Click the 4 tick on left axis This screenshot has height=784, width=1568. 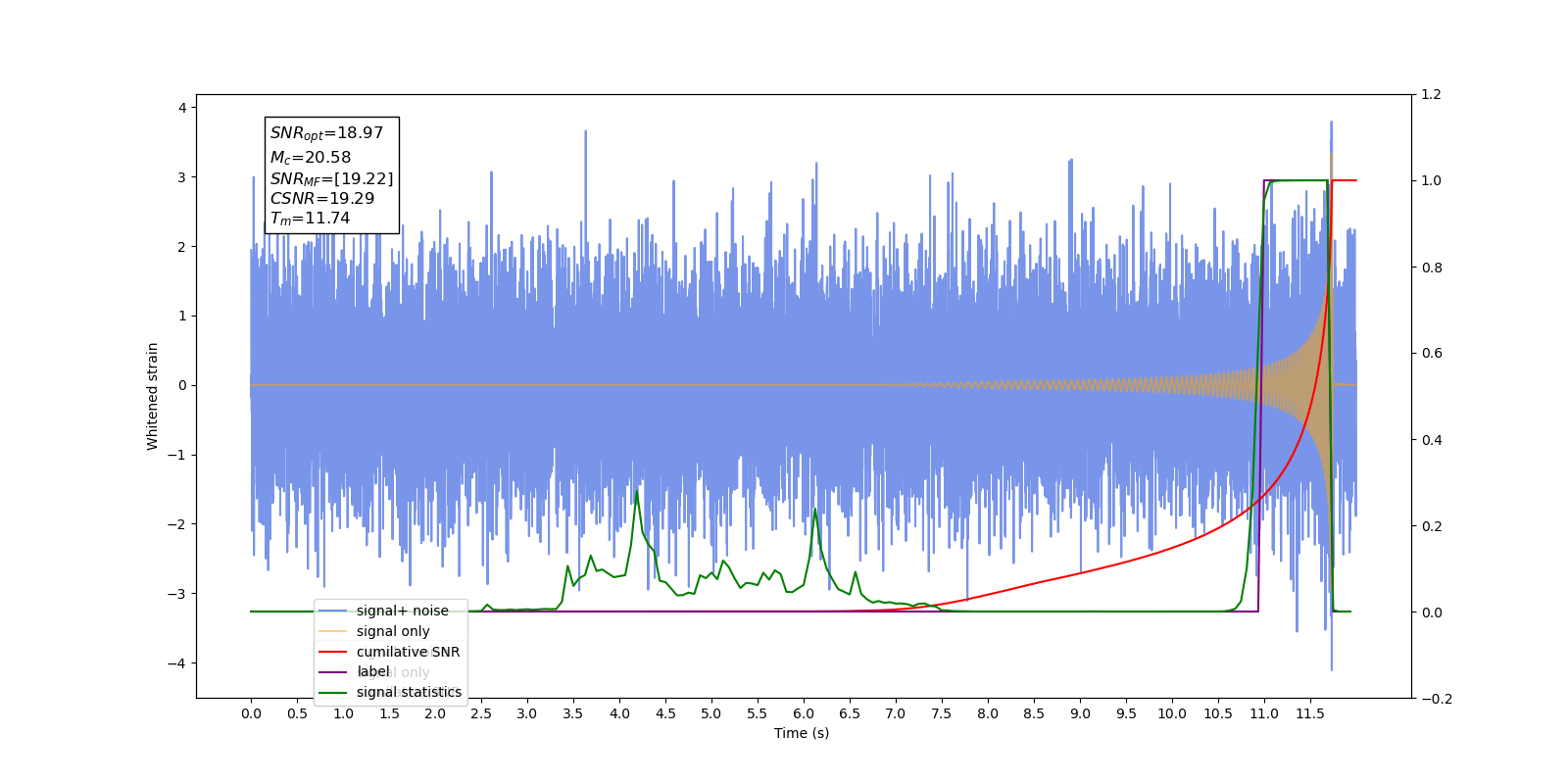(x=182, y=108)
